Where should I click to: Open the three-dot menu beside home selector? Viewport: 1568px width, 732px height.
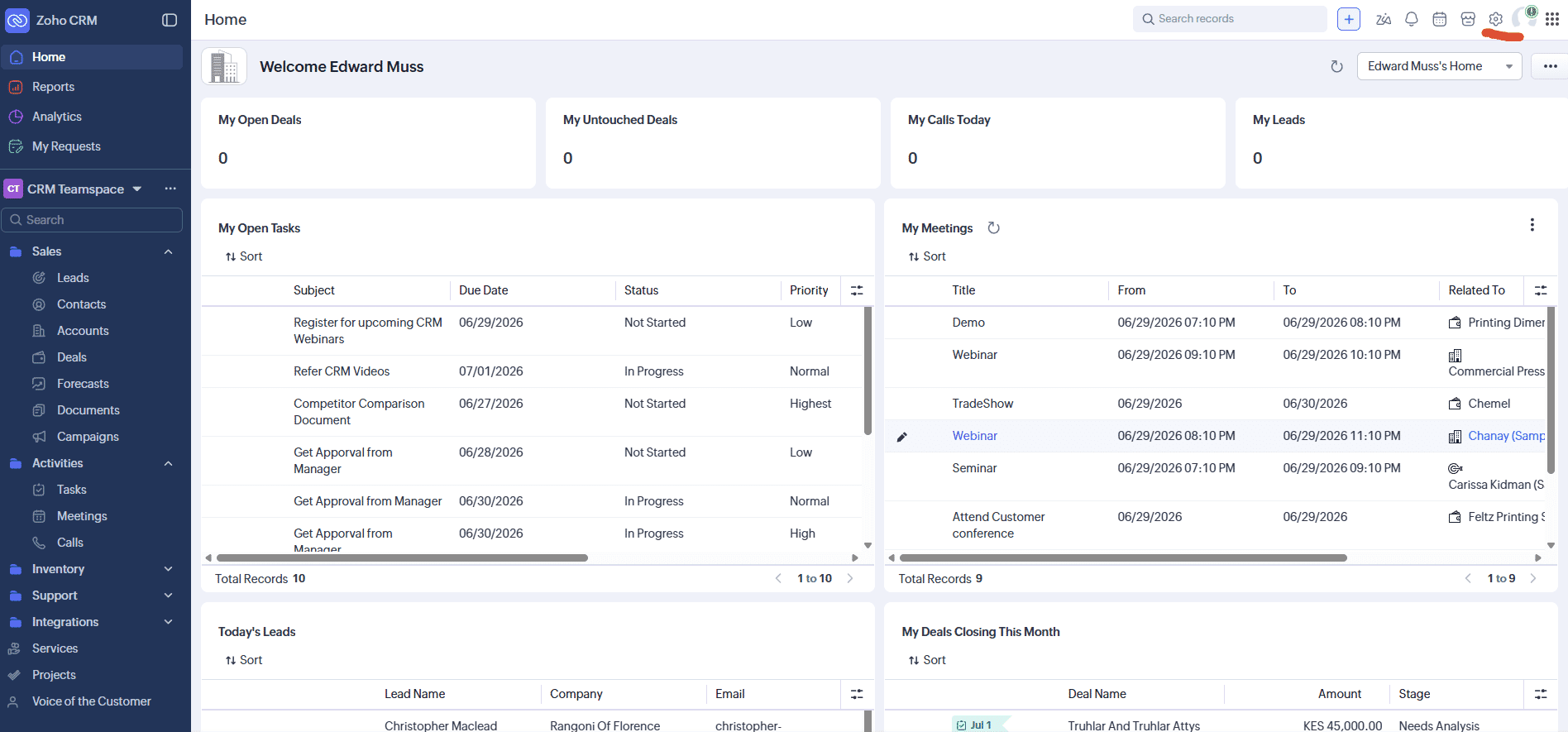tap(1550, 66)
